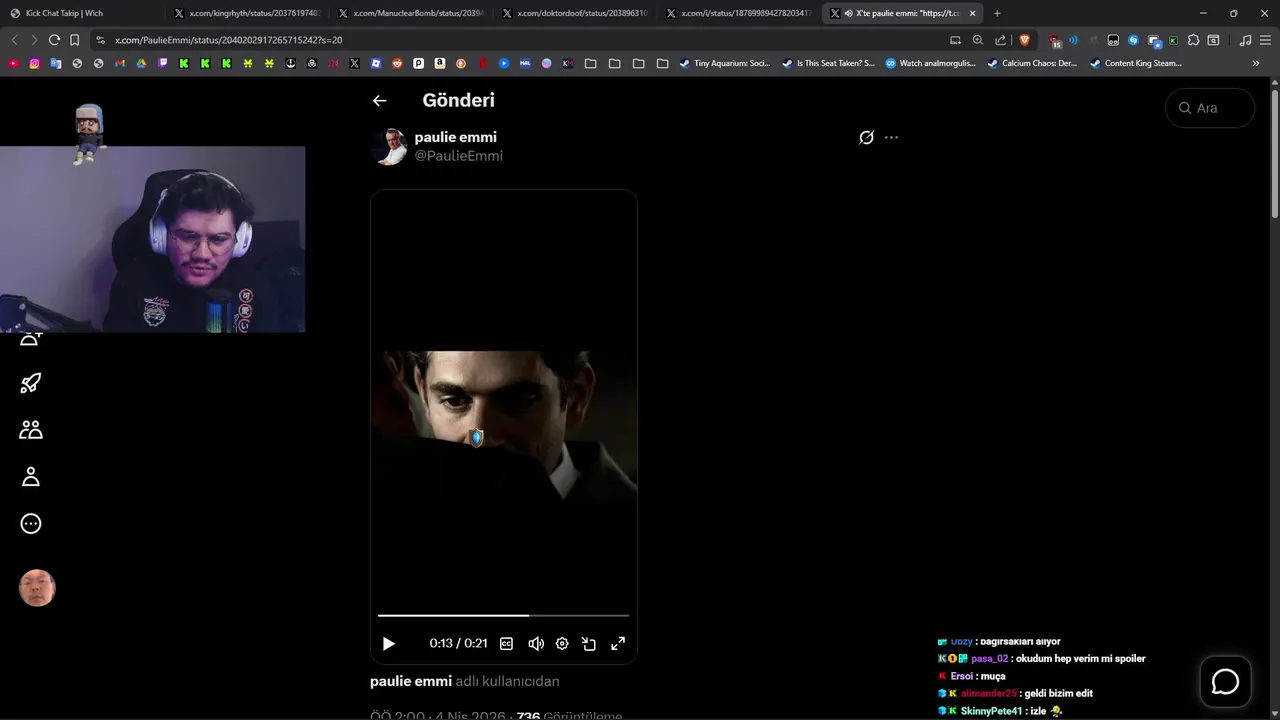Open the Grok icon on the post
Image resolution: width=1280 pixels, height=720 pixels.
coord(866,137)
